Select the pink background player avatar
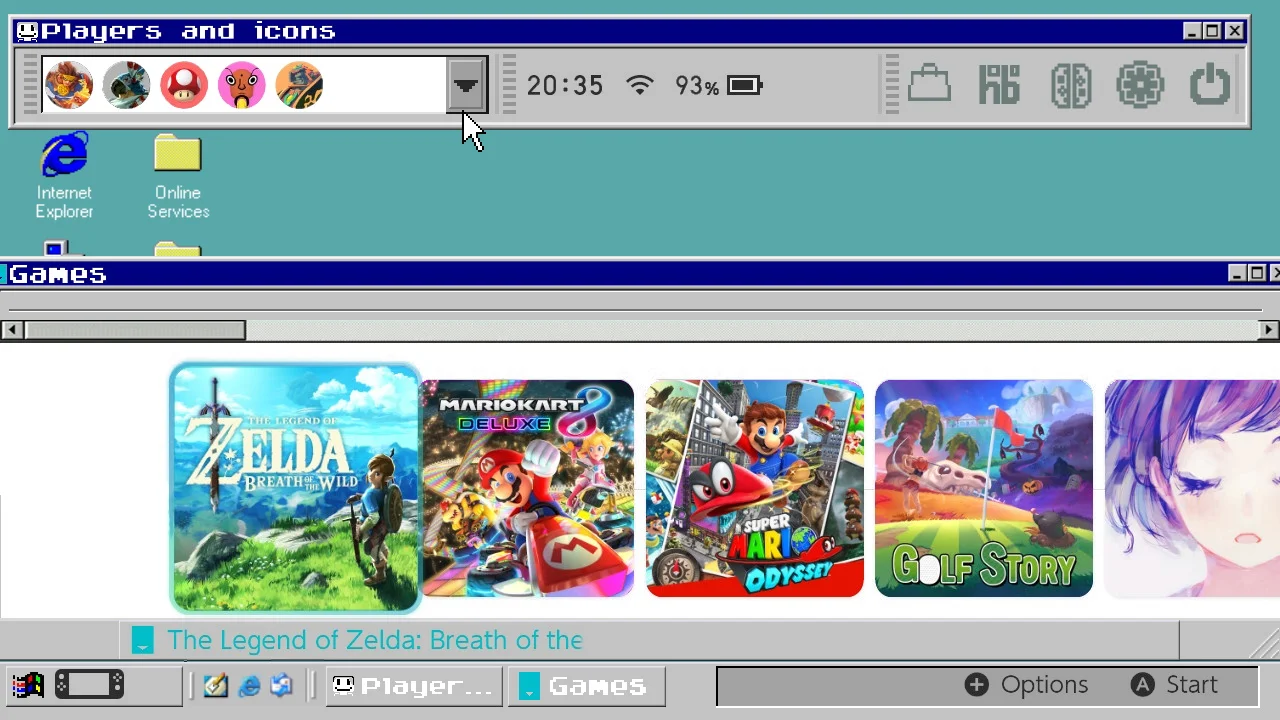This screenshot has width=1280, height=720. [x=241, y=85]
